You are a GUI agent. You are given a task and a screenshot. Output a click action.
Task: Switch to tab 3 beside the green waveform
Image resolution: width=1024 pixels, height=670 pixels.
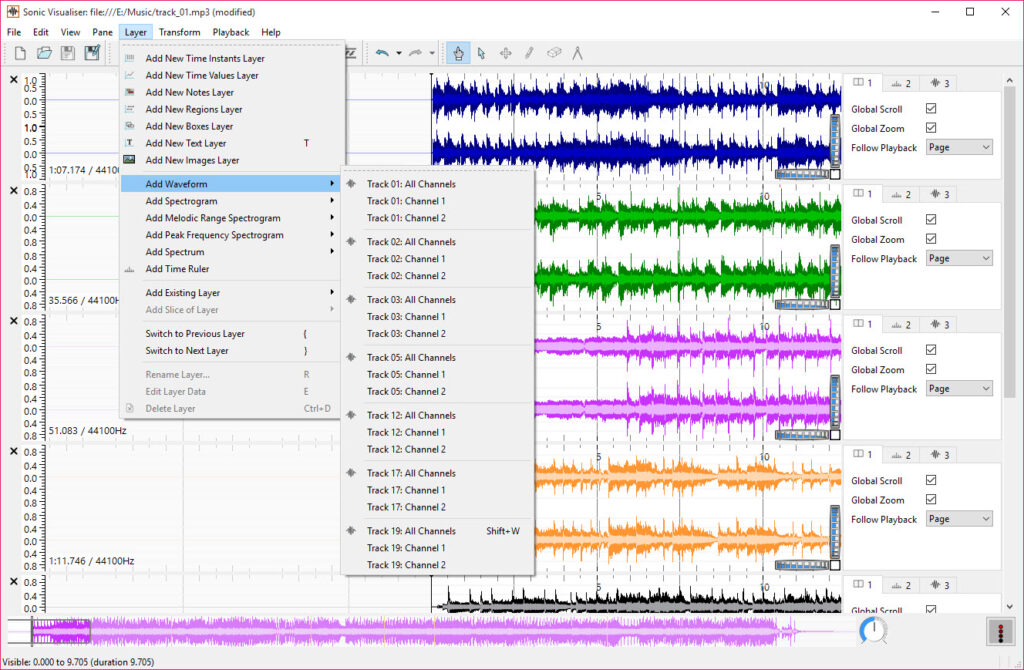[940, 195]
